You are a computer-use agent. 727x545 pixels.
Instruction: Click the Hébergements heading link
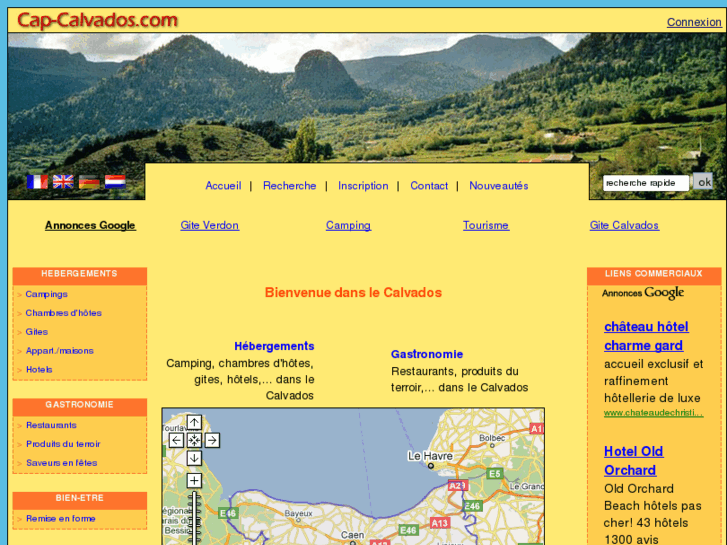274,346
